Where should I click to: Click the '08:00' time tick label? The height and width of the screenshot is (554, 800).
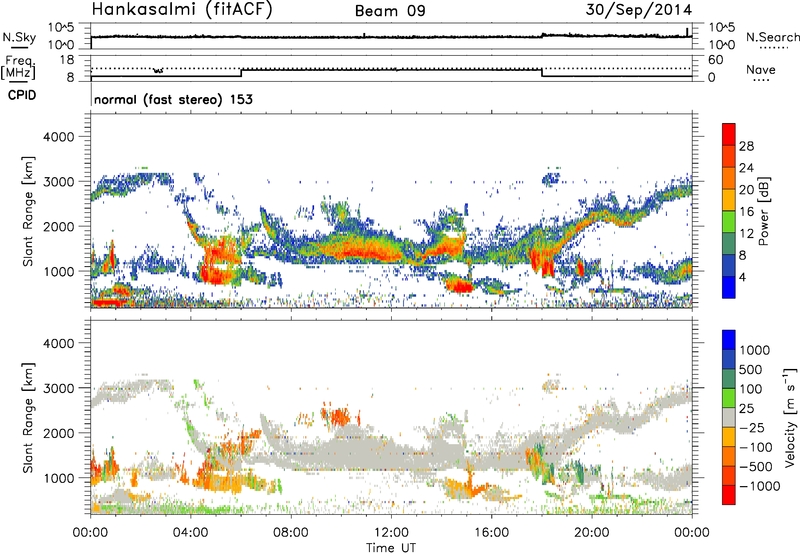[x=291, y=533]
